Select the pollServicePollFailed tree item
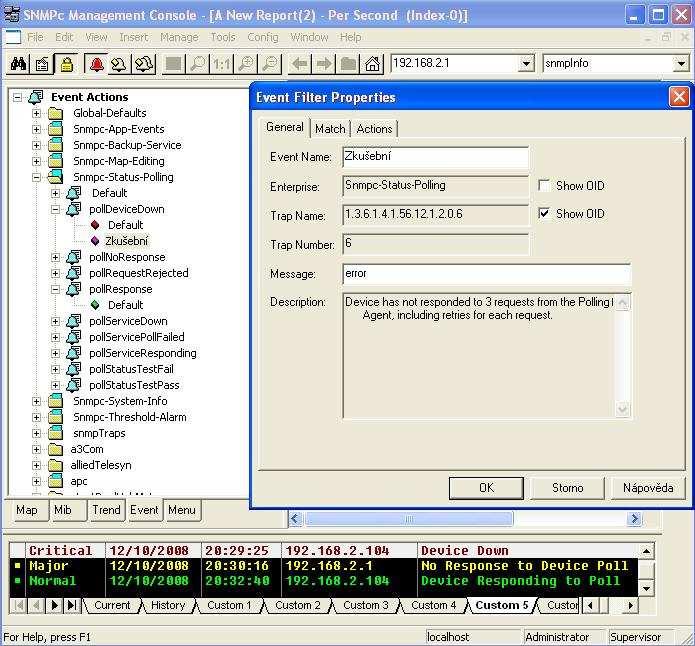This screenshot has height=646, width=695. (137, 337)
